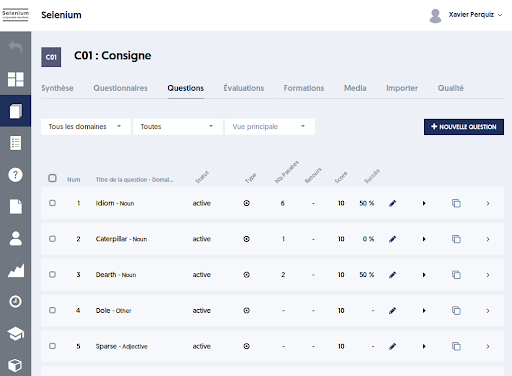
Task: Click the type icon in the Idiom row
Action: tap(246, 203)
